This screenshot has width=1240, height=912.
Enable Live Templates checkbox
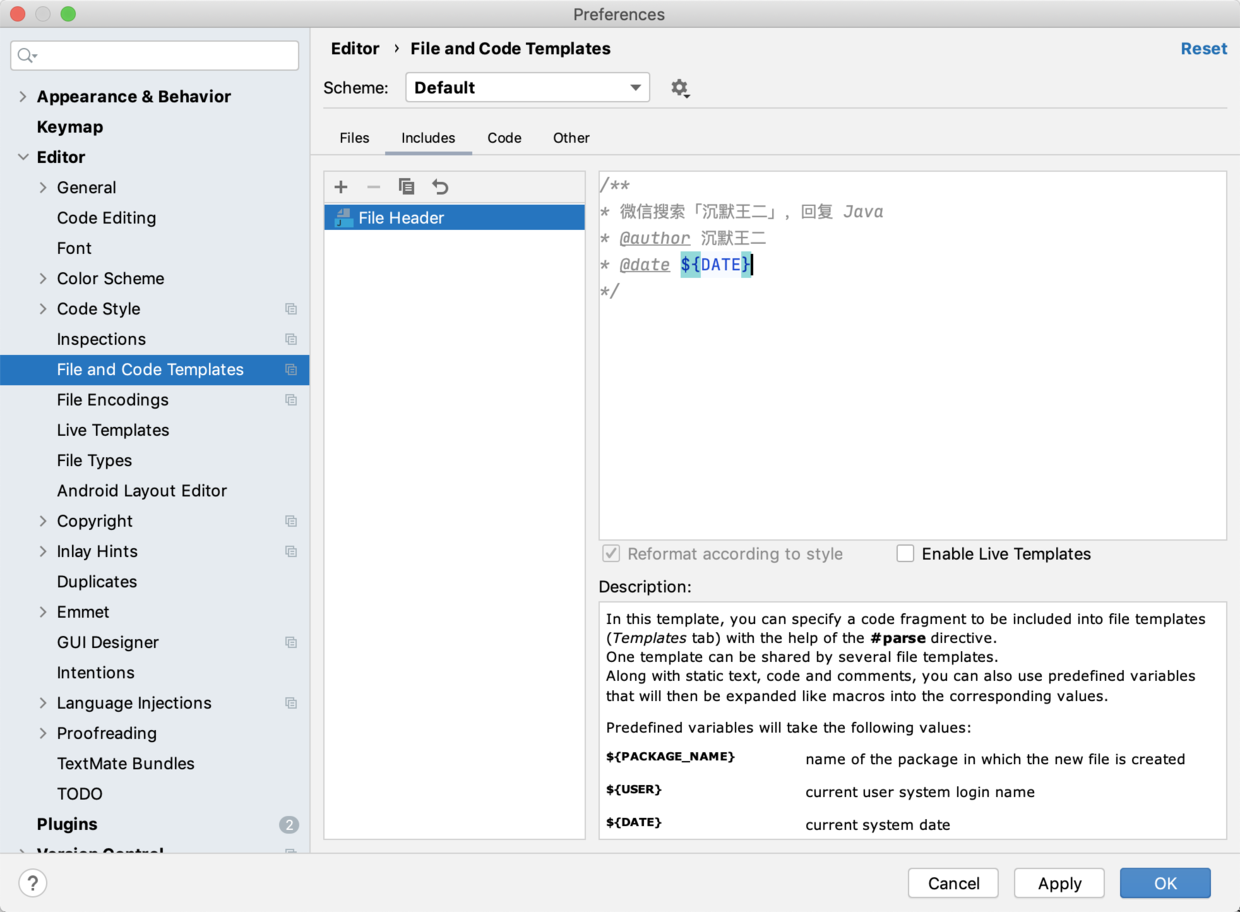pos(905,554)
